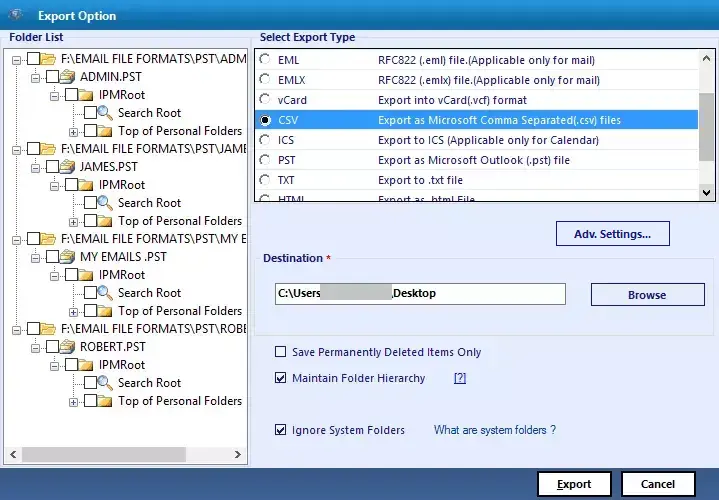Click the MY EMAILS .PST file icon
Screen dimensions: 719x500
(67, 256)
